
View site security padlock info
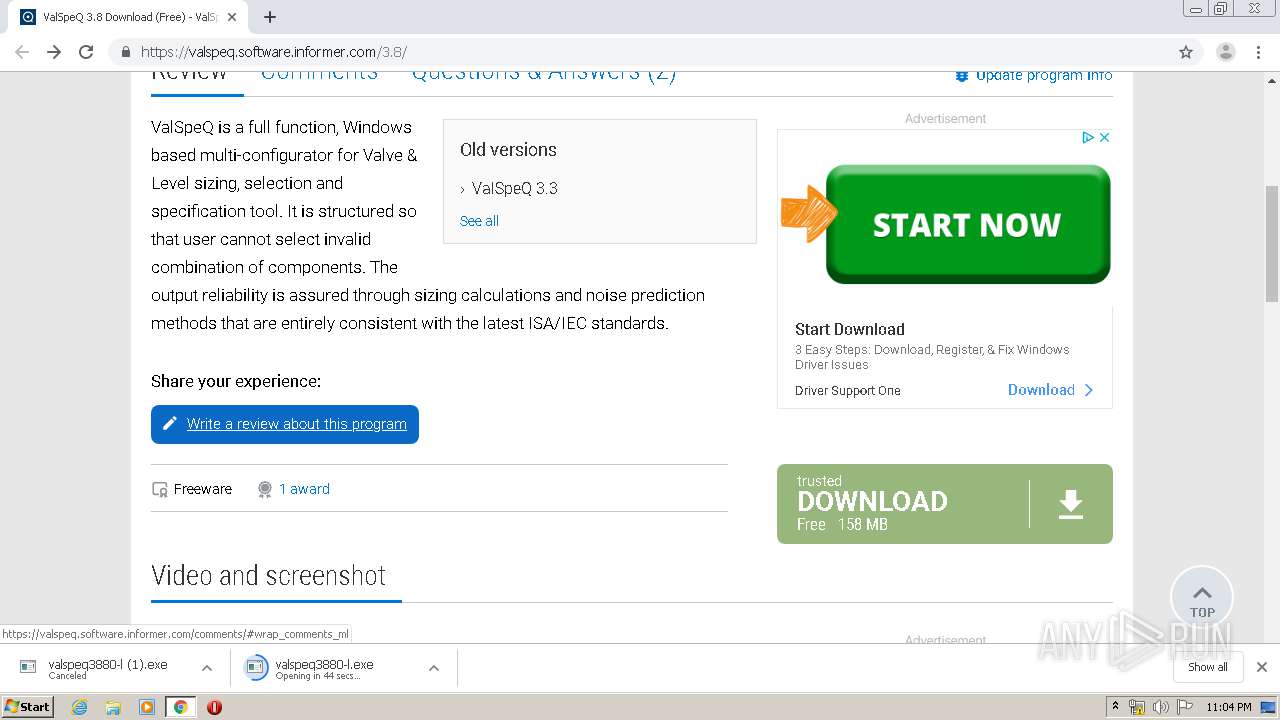(x=125, y=52)
